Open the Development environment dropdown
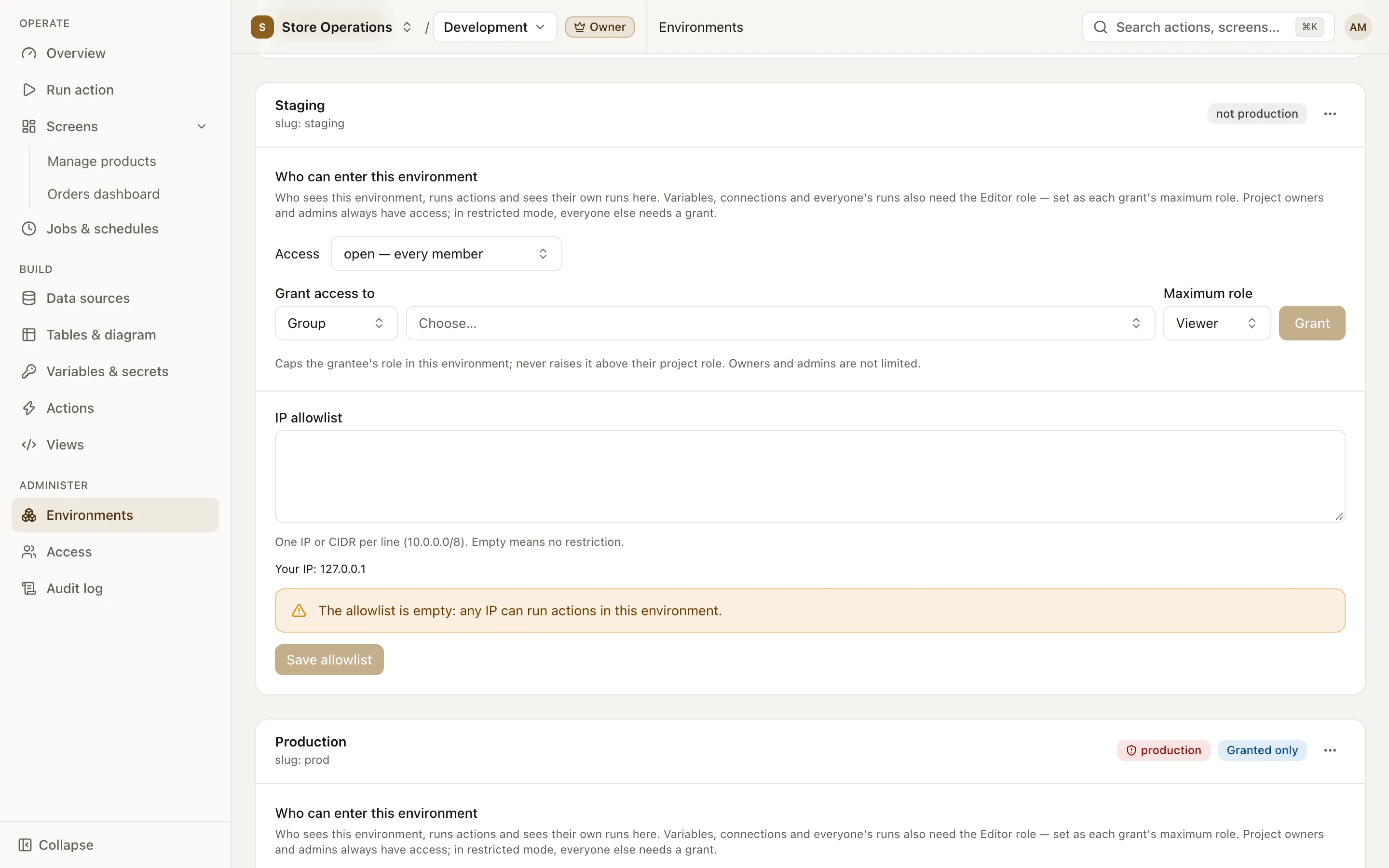Image resolution: width=1389 pixels, height=868 pixels. point(495,27)
